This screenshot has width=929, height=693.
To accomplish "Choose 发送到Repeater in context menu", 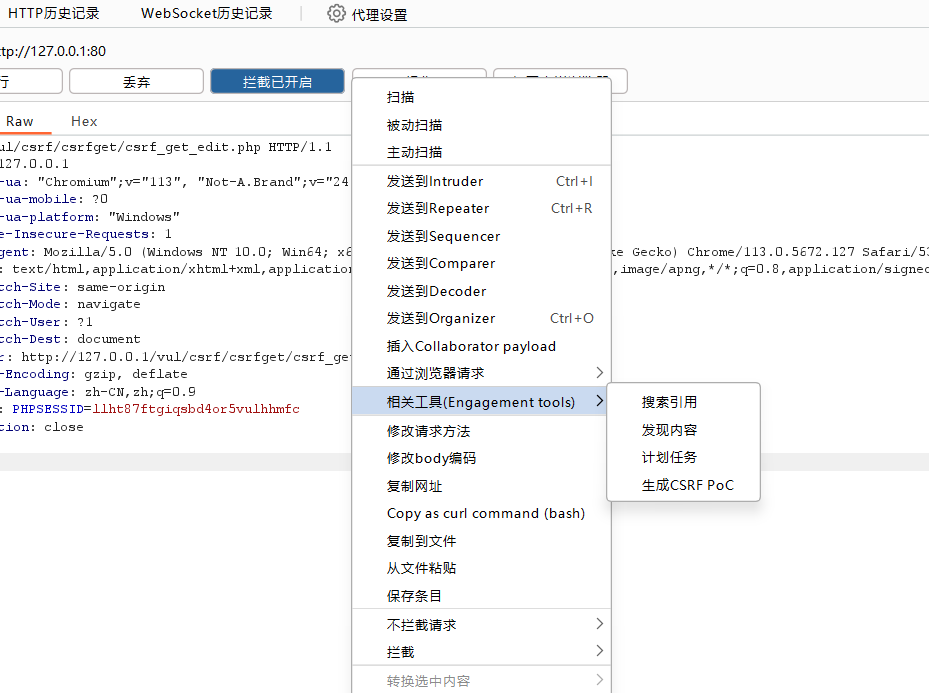I will 438,208.
